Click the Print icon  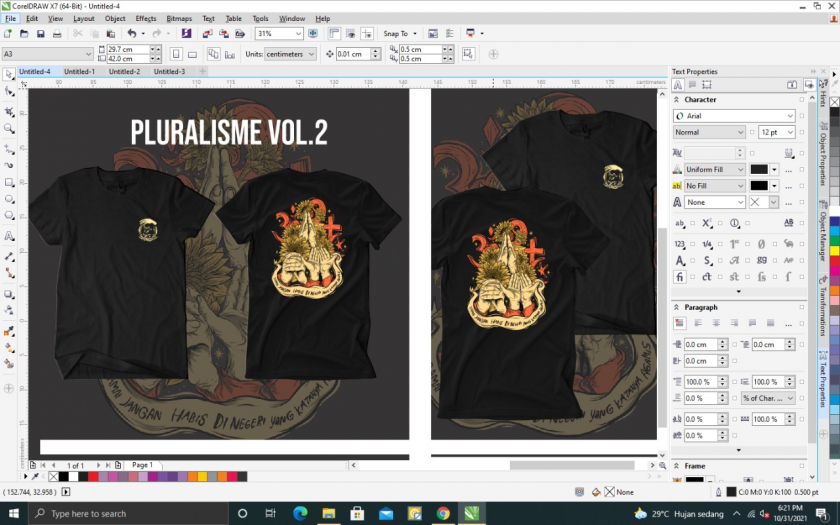(x=57, y=33)
